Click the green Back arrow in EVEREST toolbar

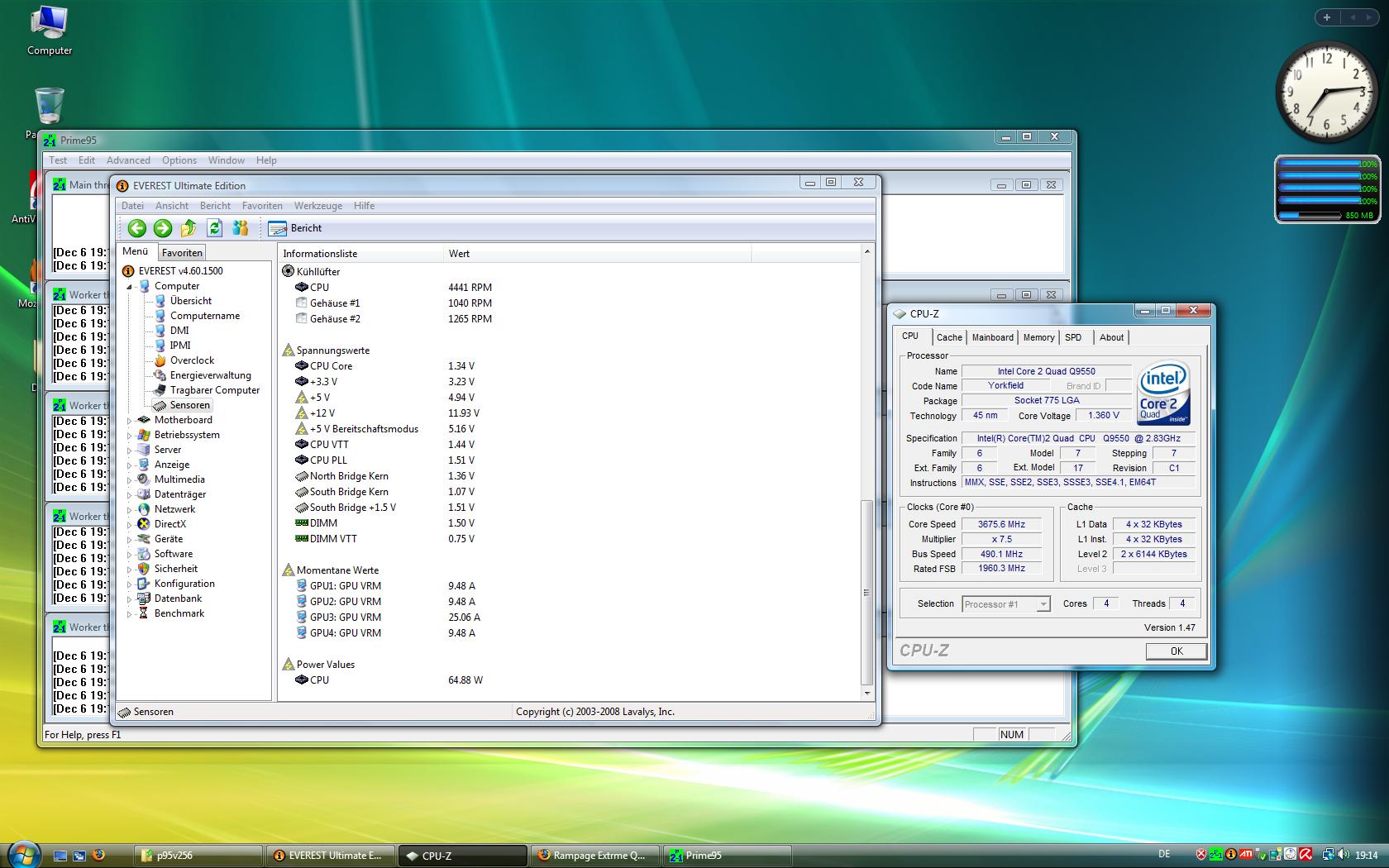(x=137, y=228)
